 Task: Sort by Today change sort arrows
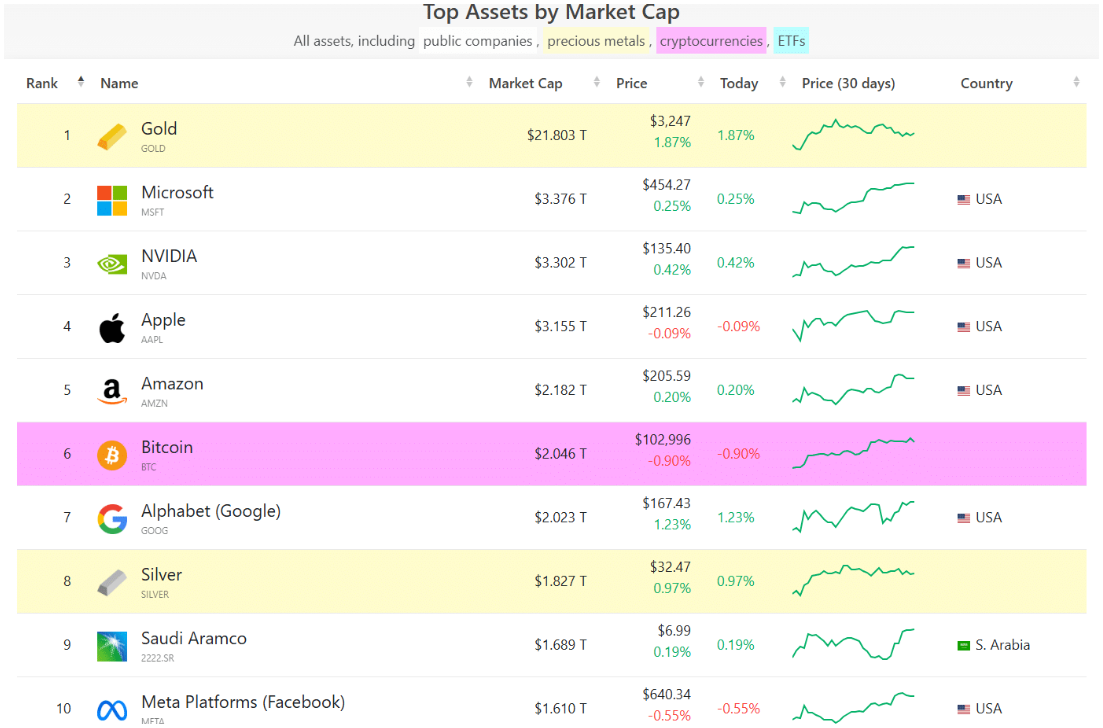[x=782, y=82]
